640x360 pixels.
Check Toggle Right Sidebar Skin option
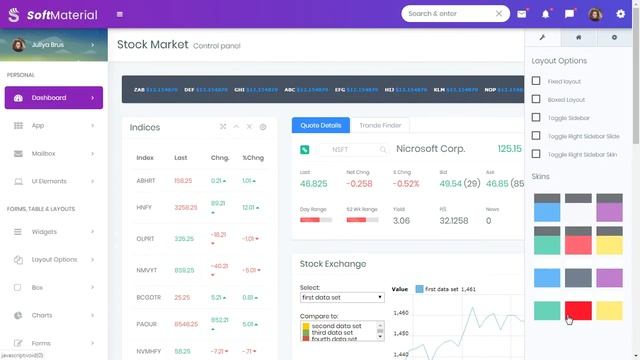click(536, 154)
